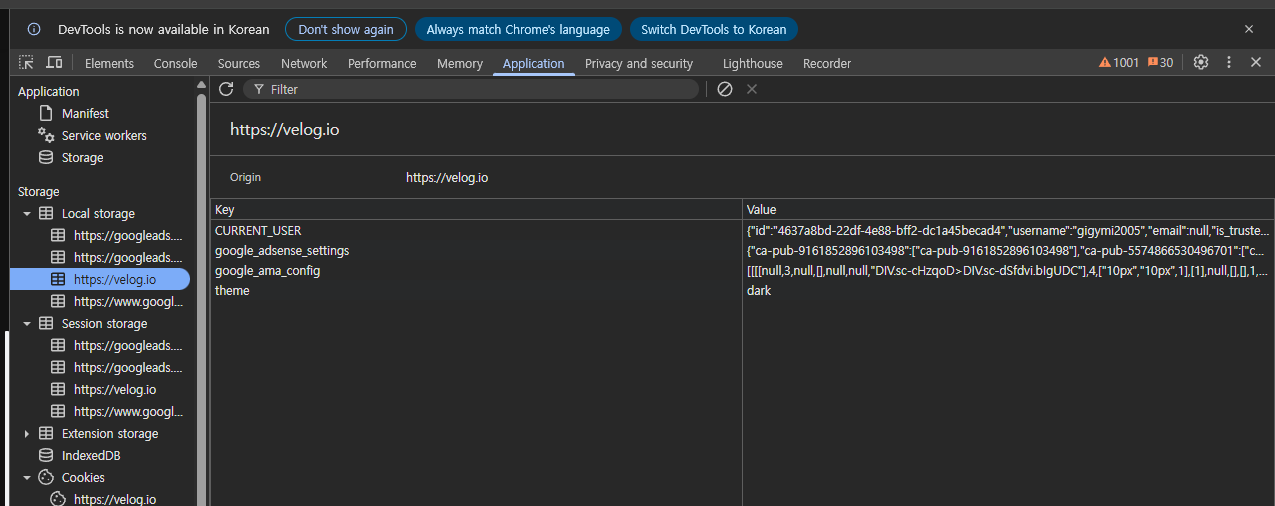Dismiss the Korean language infobar
Viewport: 1275px width, 506px height.
[1249, 29]
